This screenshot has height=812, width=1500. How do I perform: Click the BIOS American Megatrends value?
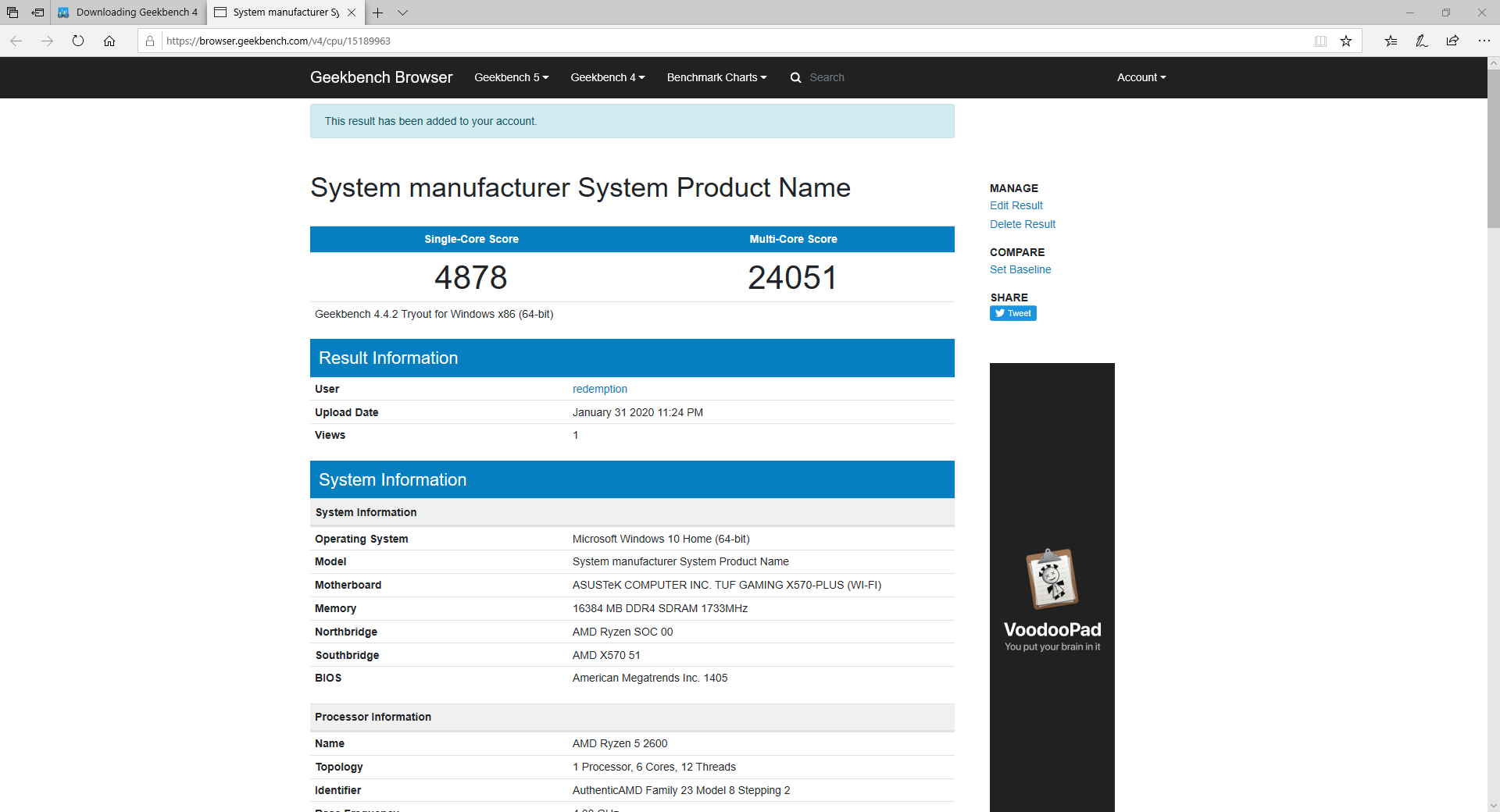pos(649,678)
